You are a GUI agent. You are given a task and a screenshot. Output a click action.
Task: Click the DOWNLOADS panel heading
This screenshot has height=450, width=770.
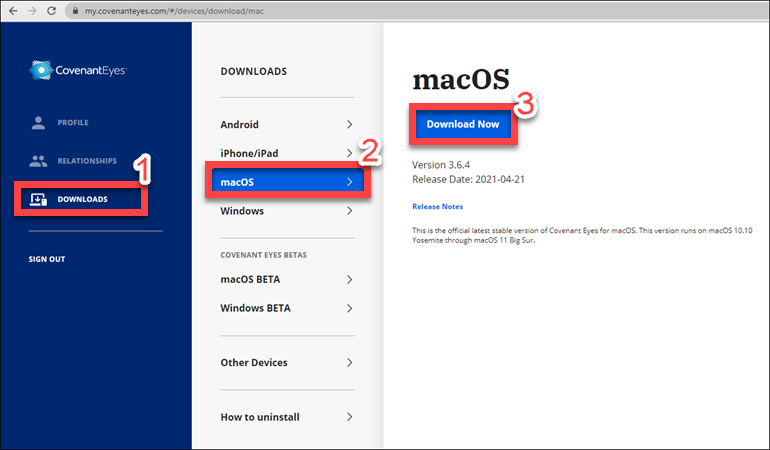pos(253,71)
